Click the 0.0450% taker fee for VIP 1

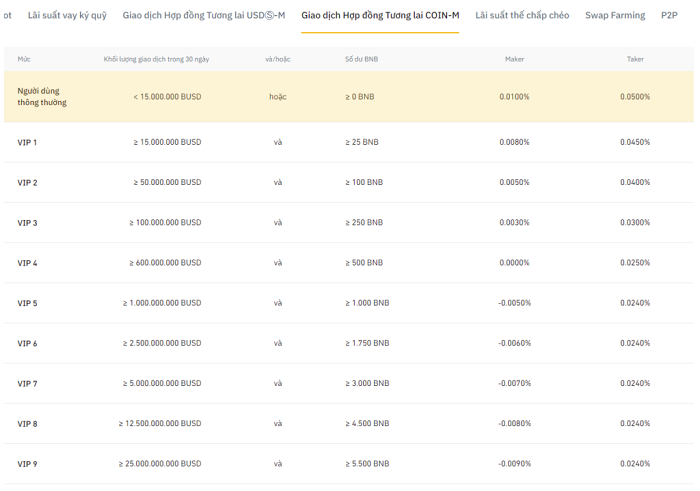click(x=635, y=142)
